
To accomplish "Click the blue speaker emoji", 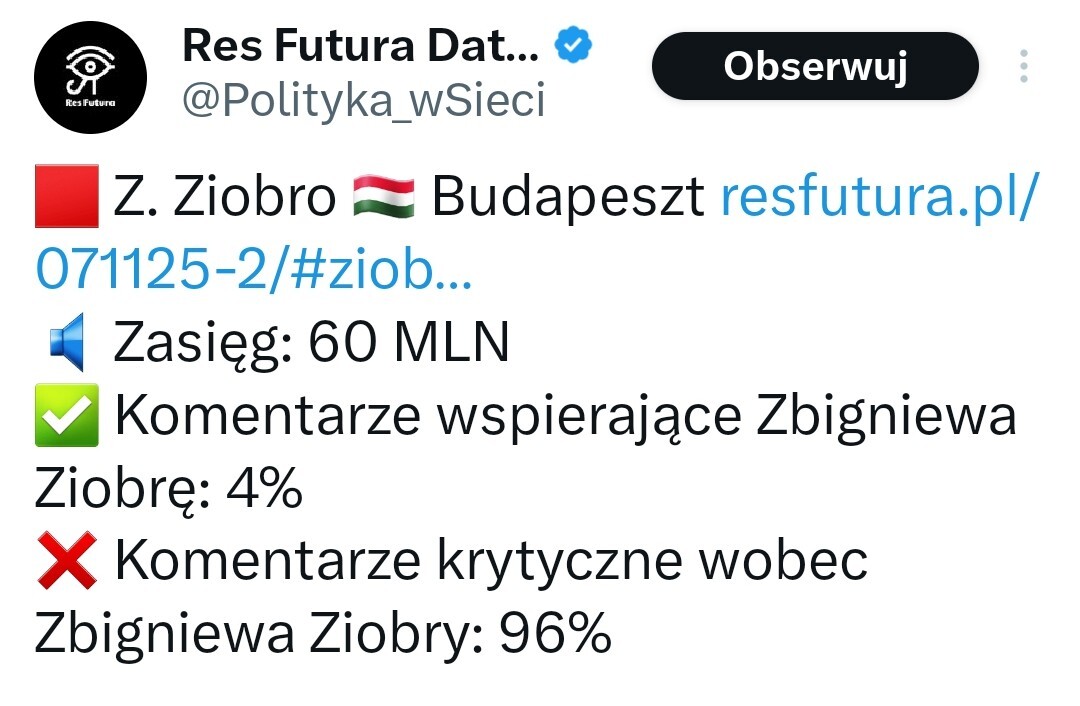I will coord(66,343).
